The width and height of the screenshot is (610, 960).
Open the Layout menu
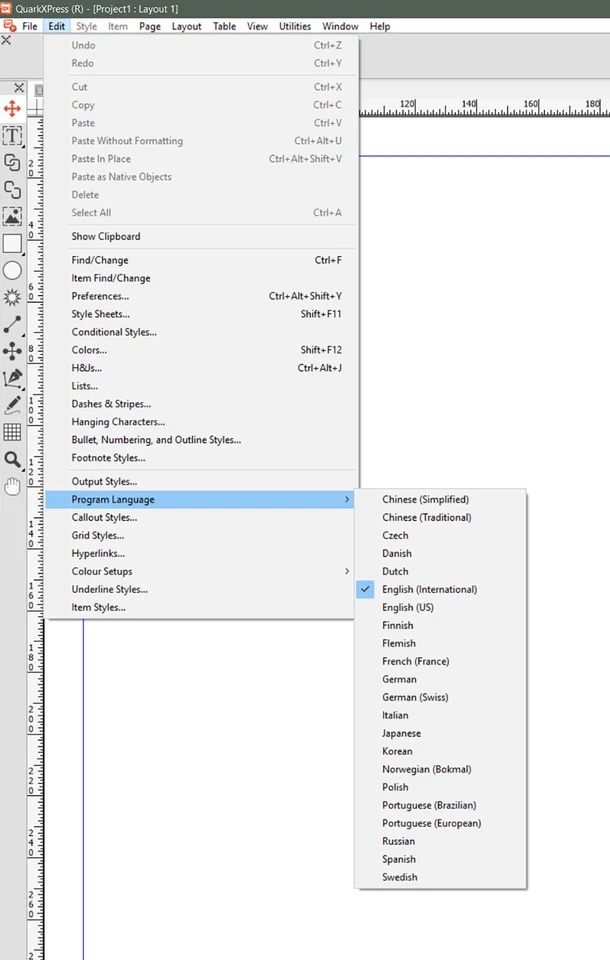coord(186,26)
